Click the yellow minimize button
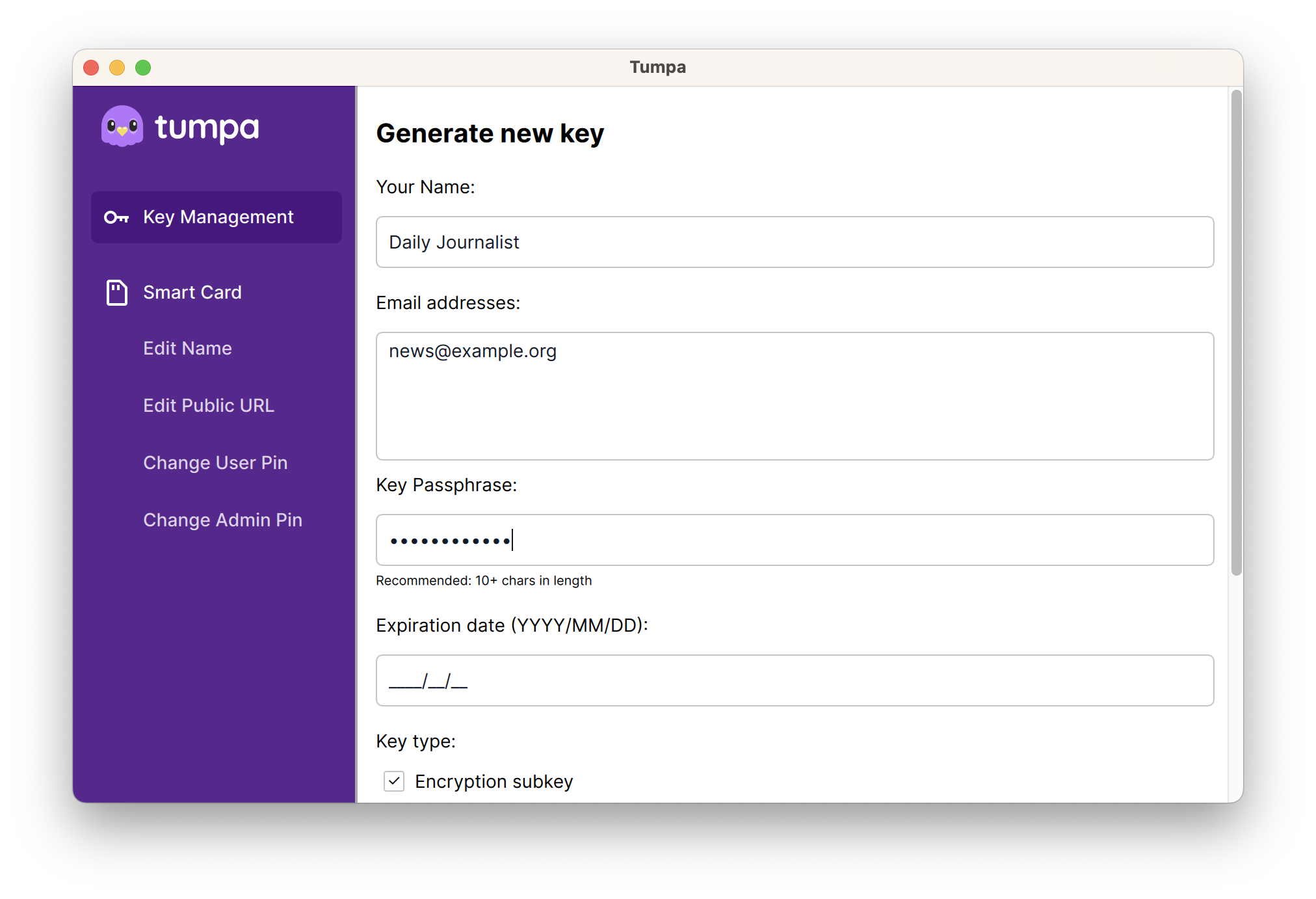 coord(118,68)
